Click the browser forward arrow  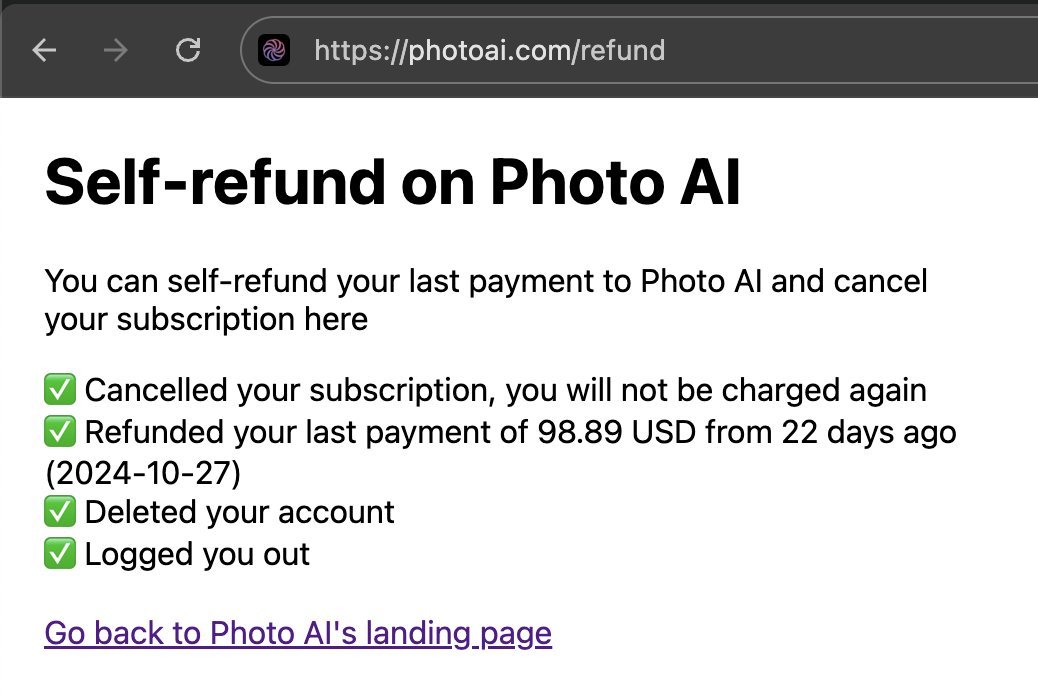(116, 50)
